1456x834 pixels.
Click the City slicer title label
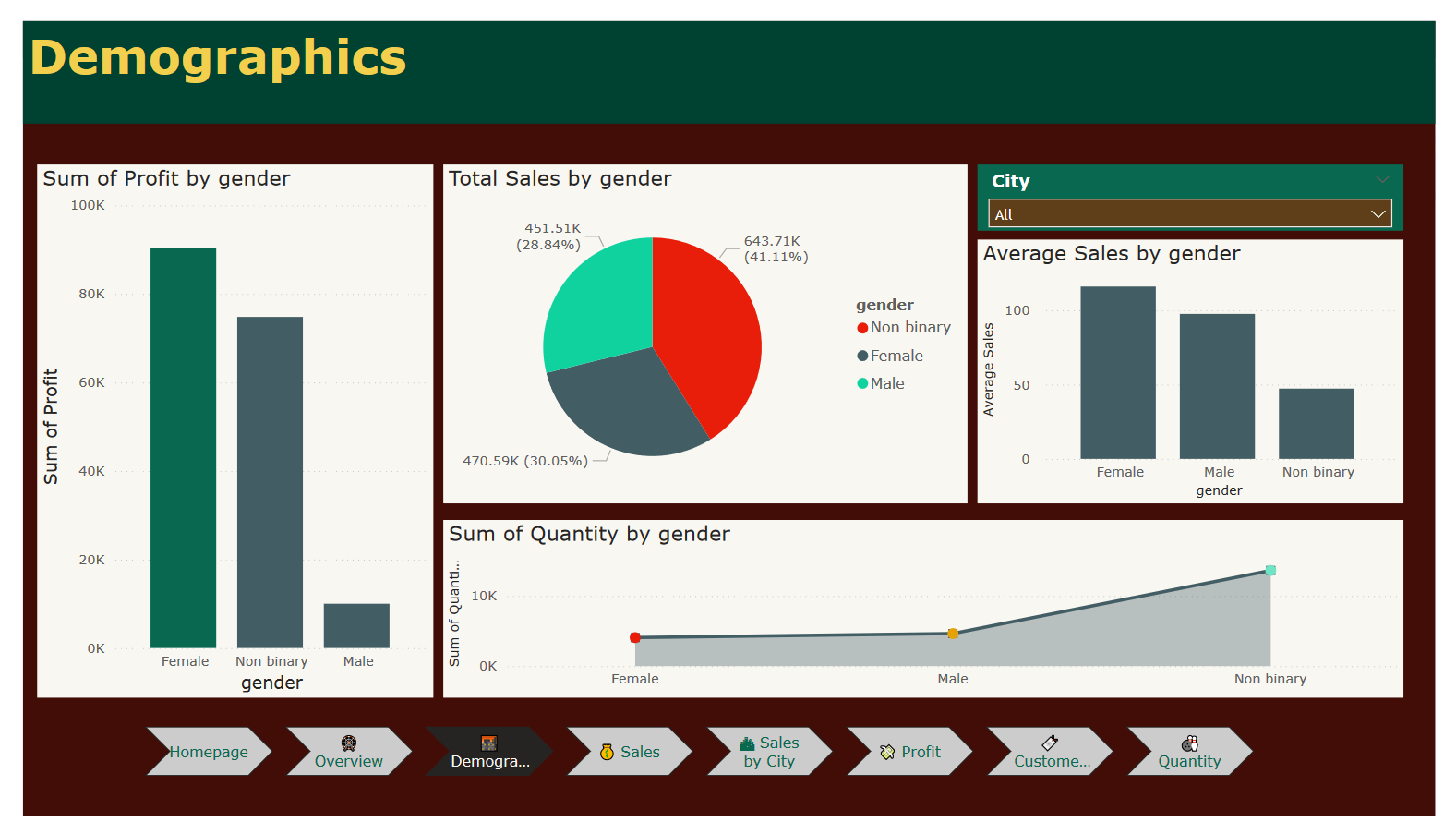click(x=1010, y=181)
